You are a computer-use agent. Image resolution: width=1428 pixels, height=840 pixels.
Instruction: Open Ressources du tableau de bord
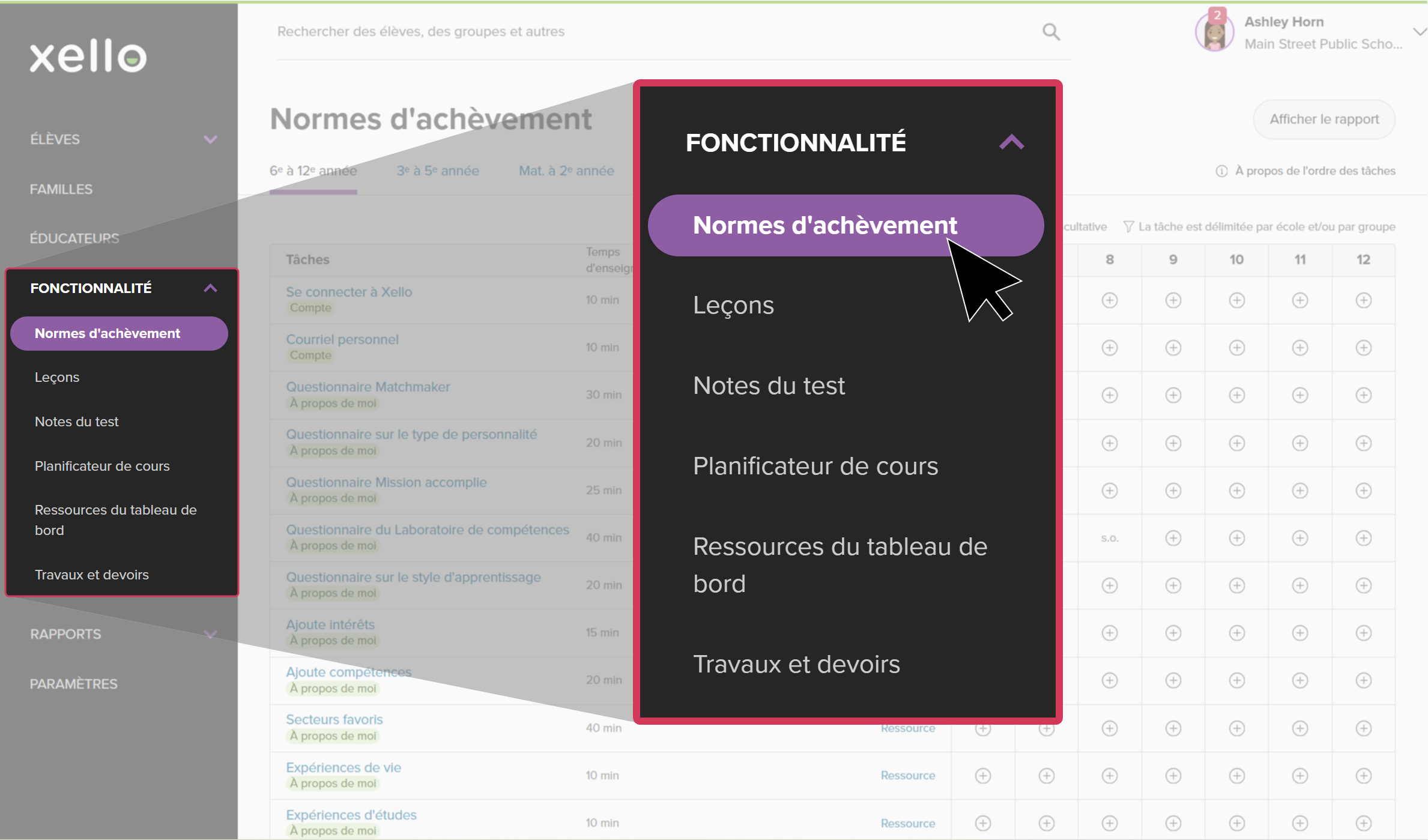coord(115,520)
